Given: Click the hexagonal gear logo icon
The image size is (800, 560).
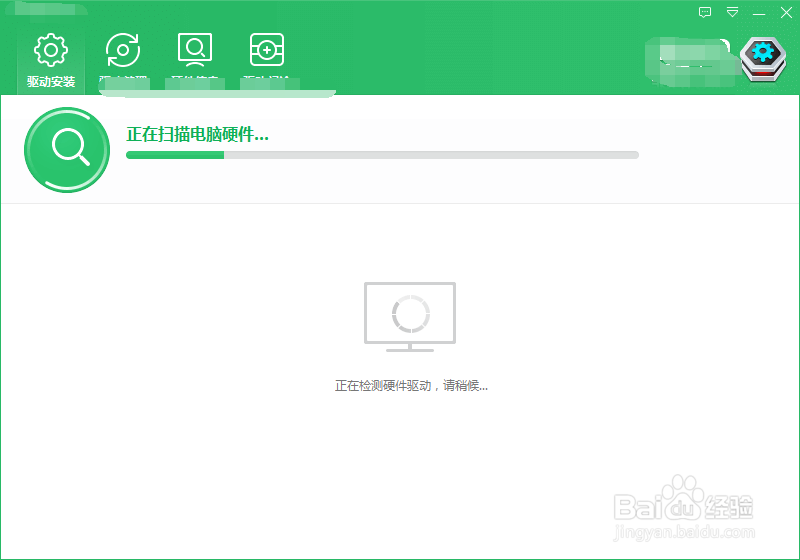Looking at the screenshot, I should [763, 60].
